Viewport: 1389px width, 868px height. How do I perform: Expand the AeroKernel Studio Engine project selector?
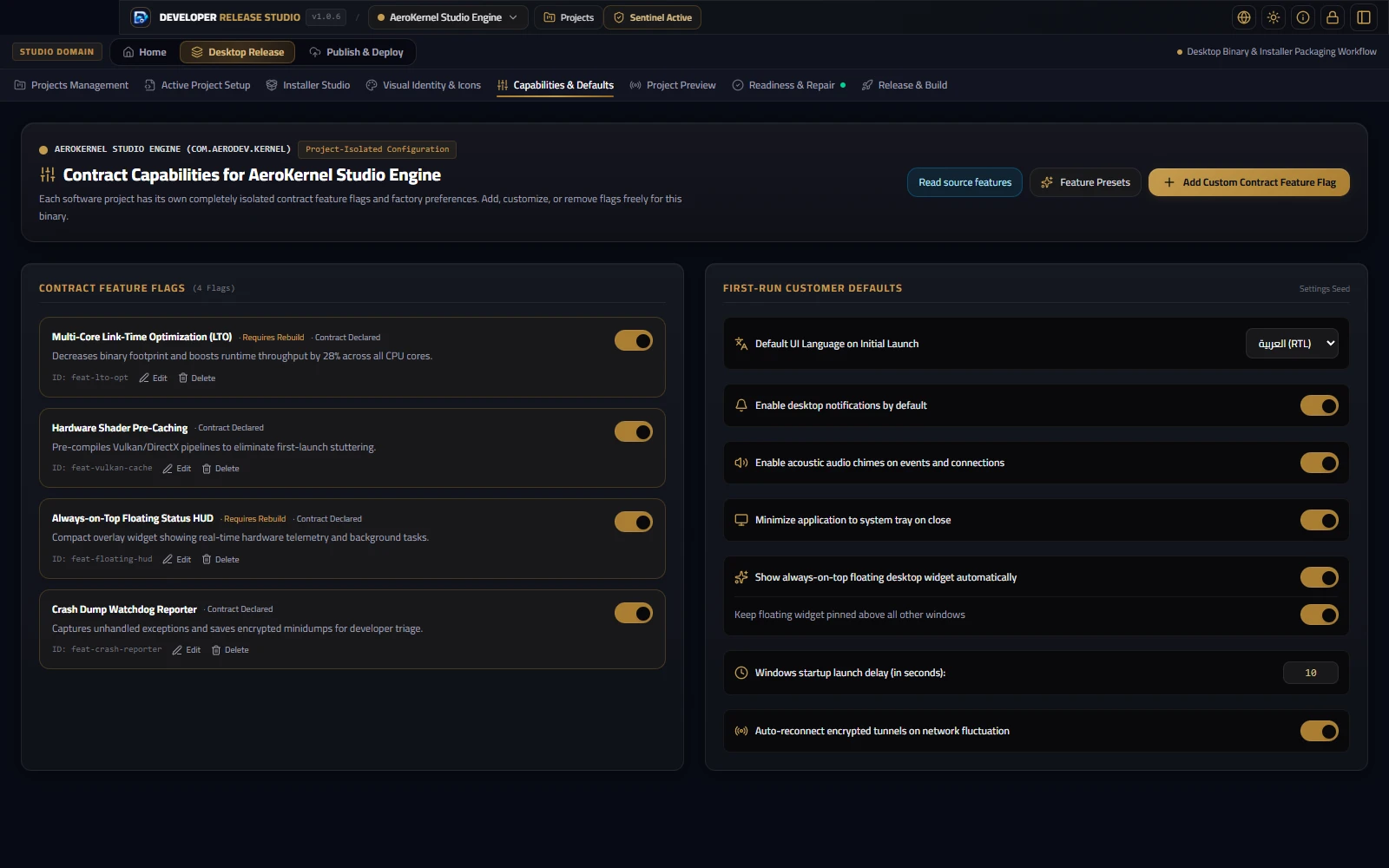point(448,17)
